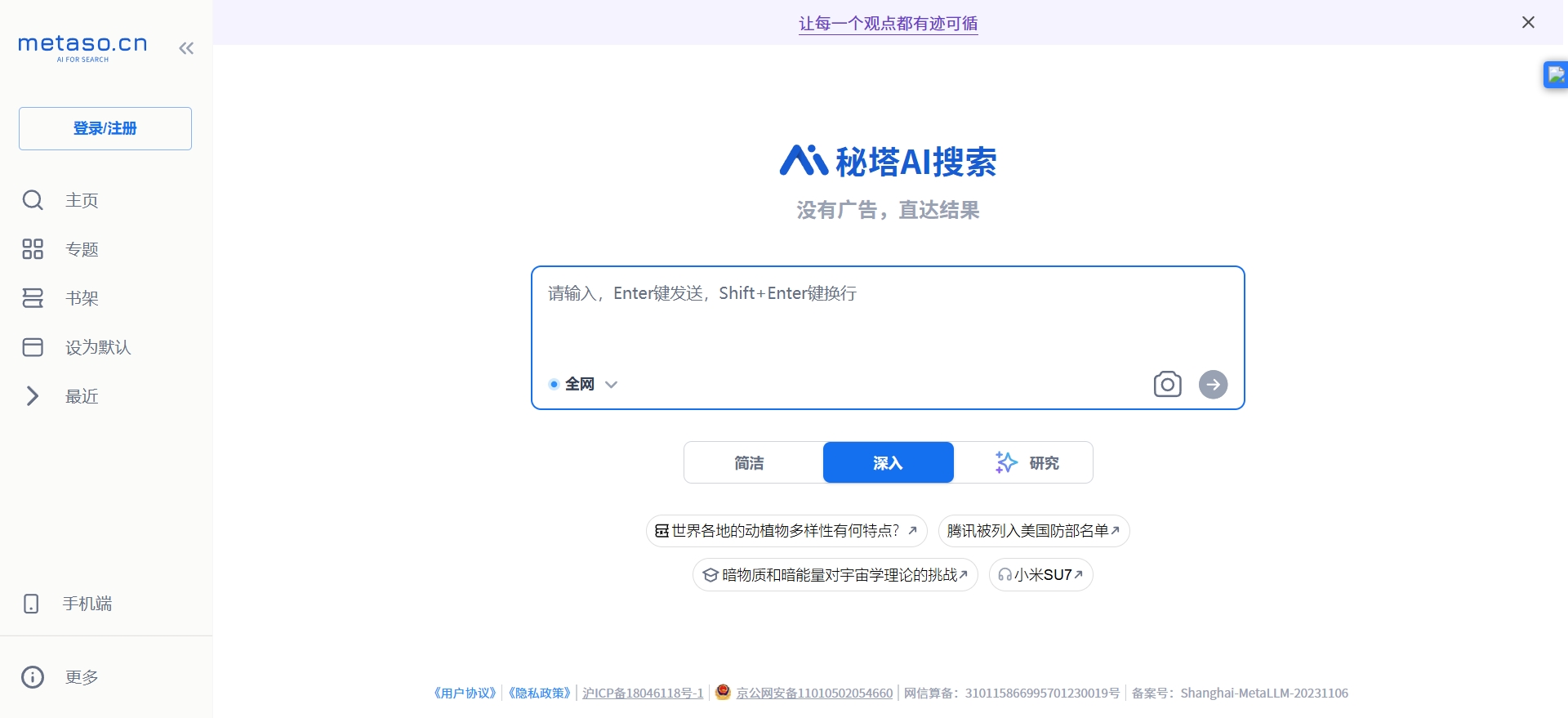
Task: Focus the search query input box
Action: click(x=887, y=319)
